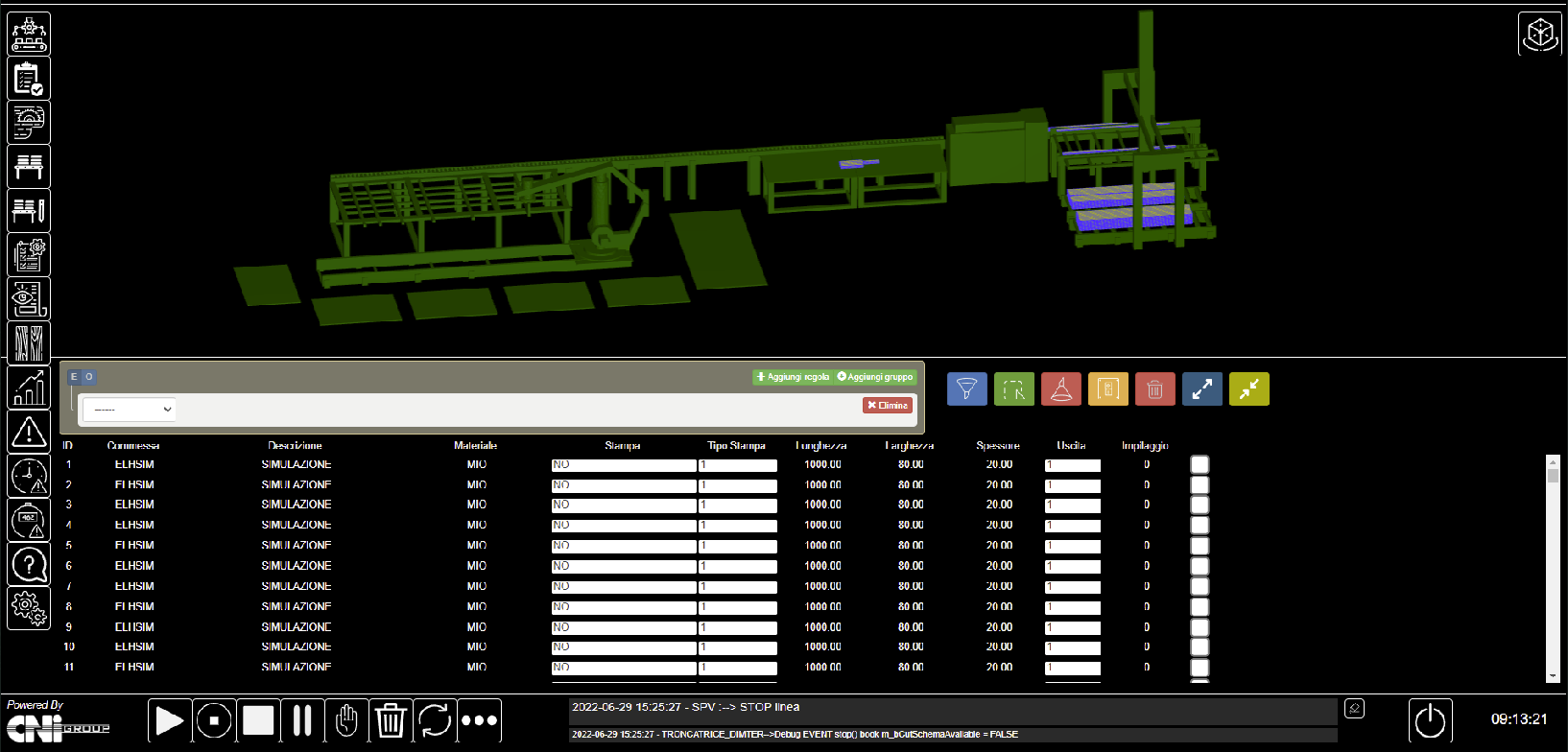
Task: Click the solid square stop button
Action: tap(258, 720)
